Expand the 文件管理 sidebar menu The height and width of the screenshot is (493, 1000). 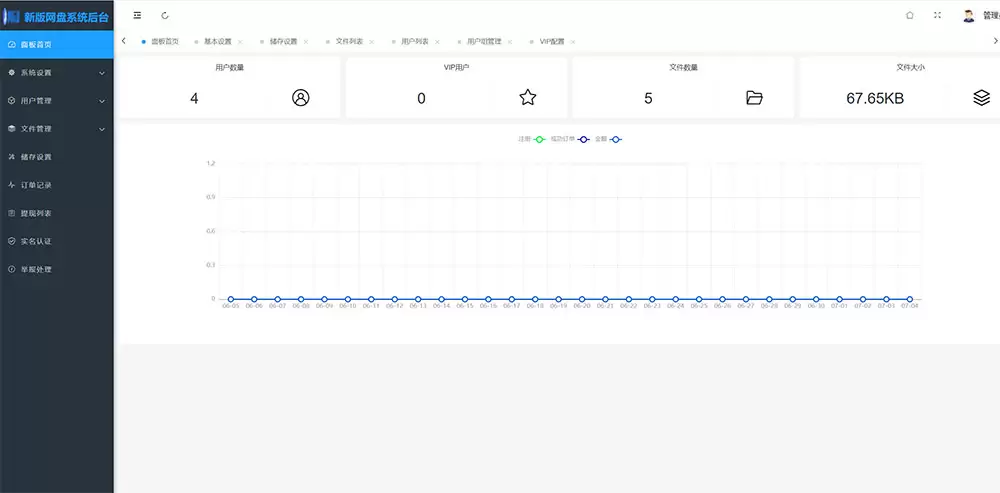pyautogui.click(x=56, y=129)
